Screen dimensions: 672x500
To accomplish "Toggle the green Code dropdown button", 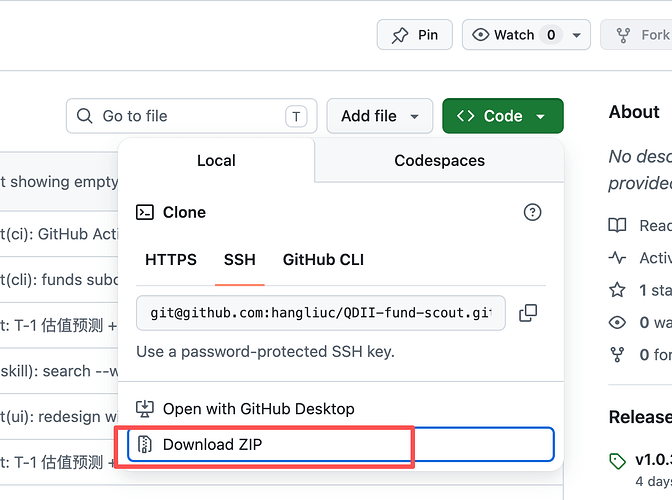I will coord(503,116).
